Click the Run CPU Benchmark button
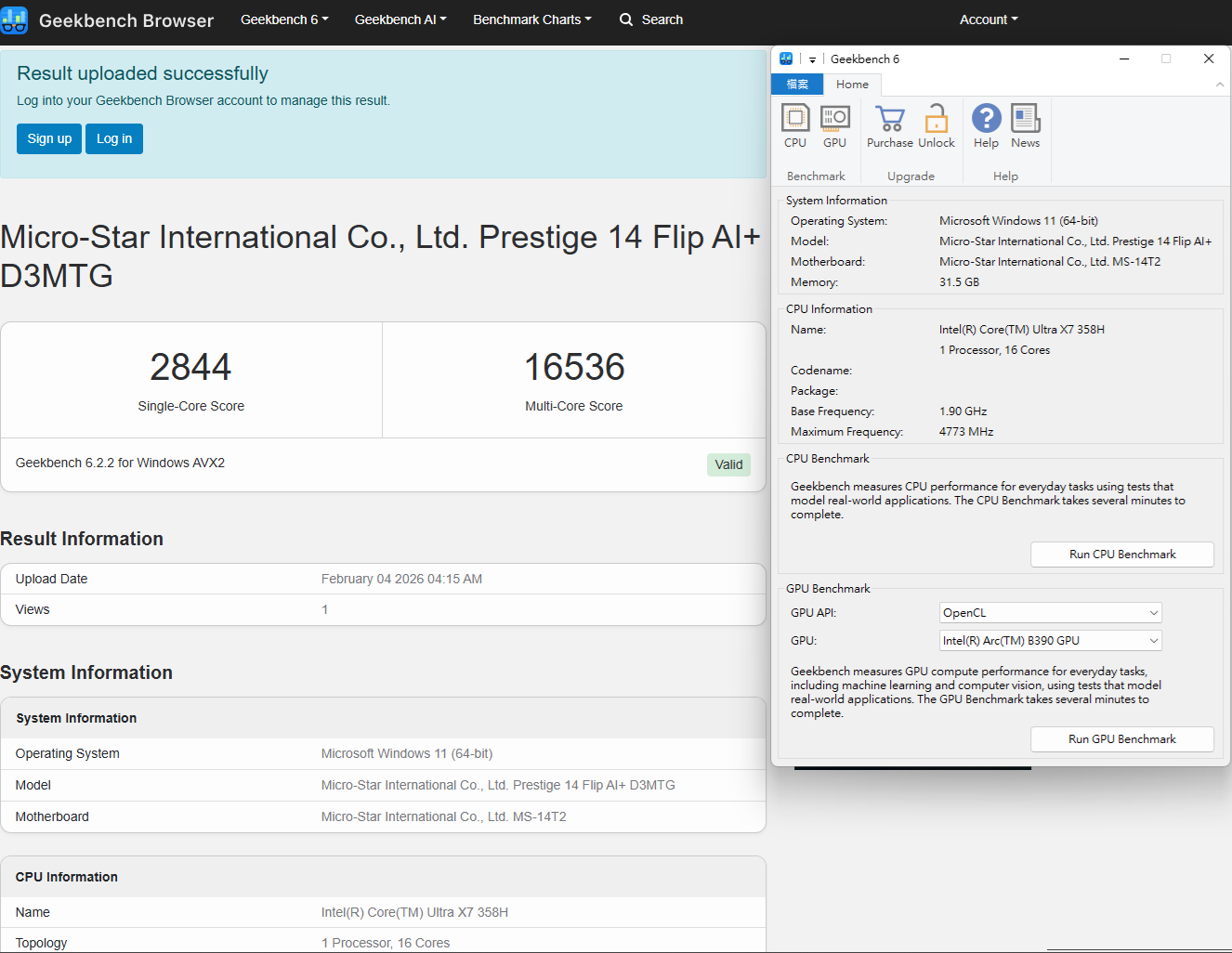Viewport: 1232px width, 953px height. tap(1121, 555)
